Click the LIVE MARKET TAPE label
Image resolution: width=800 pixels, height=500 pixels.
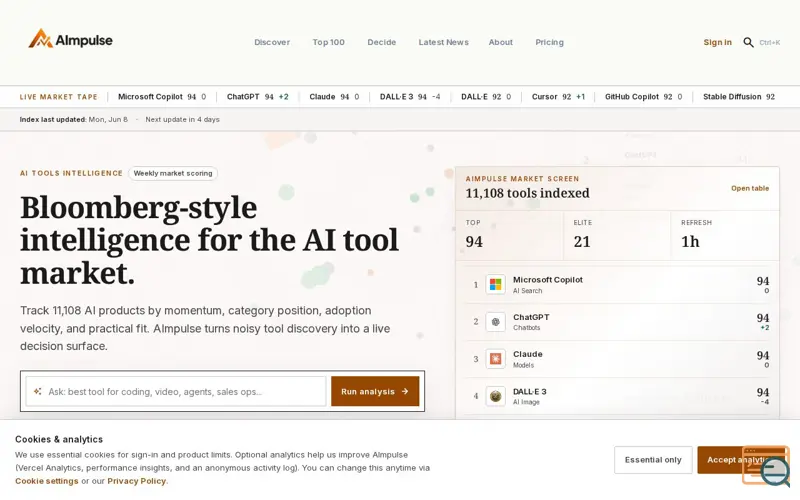pos(59,97)
